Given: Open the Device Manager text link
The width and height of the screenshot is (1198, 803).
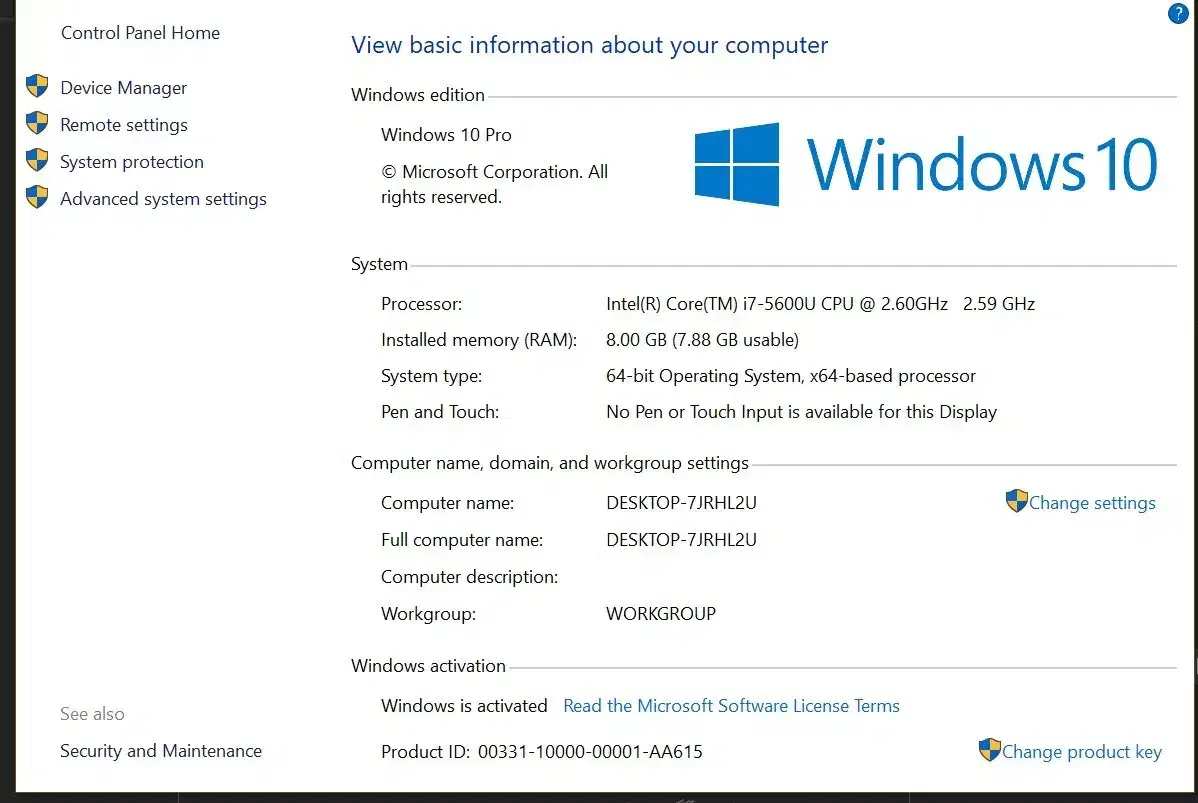Looking at the screenshot, I should 123,88.
